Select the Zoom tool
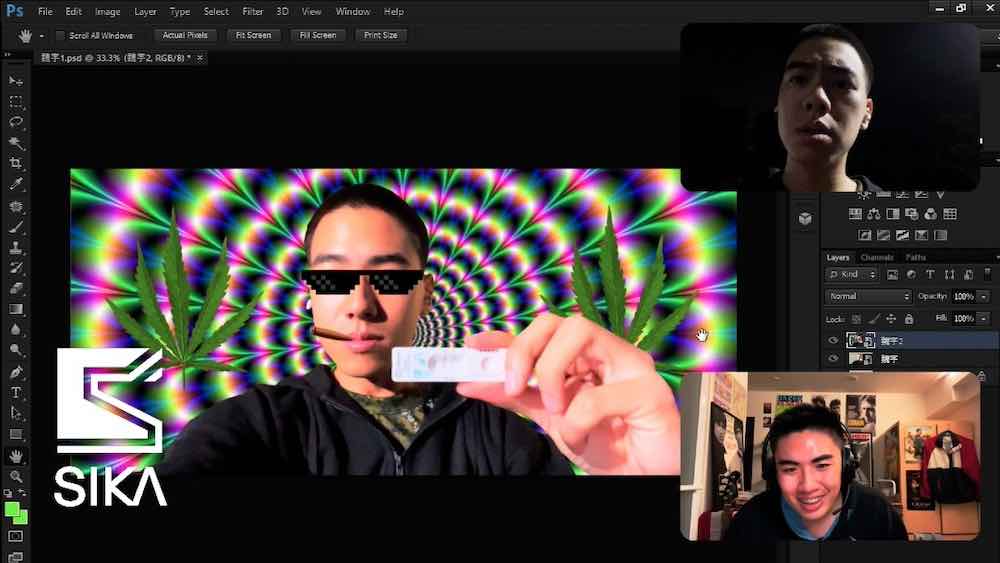 [16, 476]
